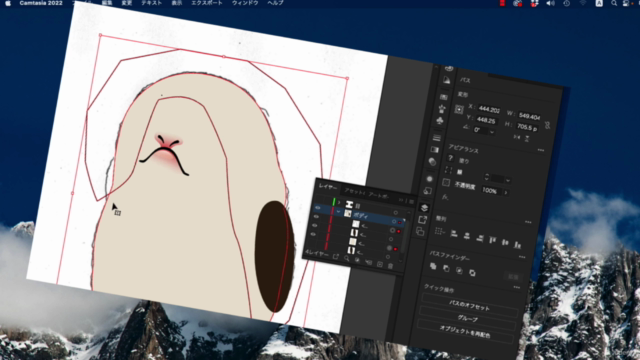
Task: Toggle visibility eye of first path sublayer
Action: click(316, 217)
